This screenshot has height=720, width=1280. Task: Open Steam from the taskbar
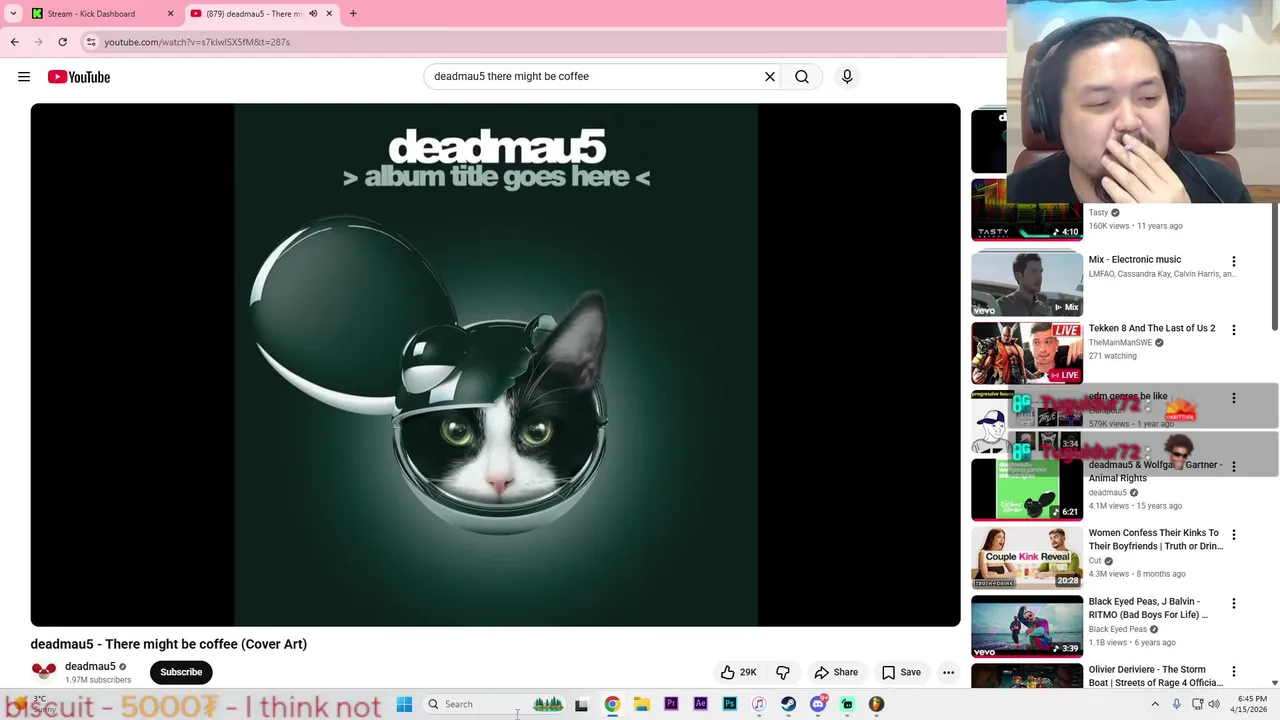point(788,704)
